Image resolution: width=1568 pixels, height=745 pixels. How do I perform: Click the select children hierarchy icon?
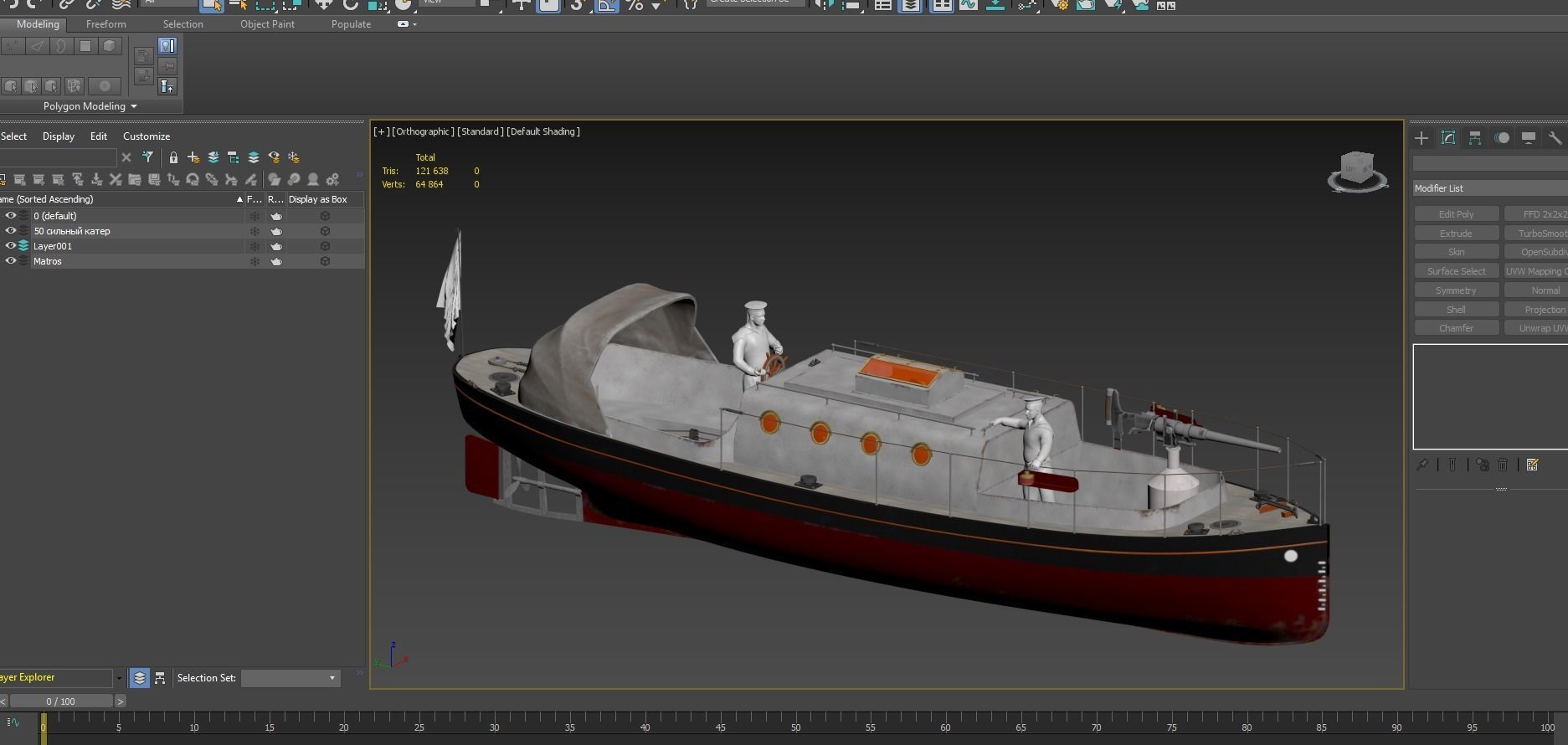(234, 157)
